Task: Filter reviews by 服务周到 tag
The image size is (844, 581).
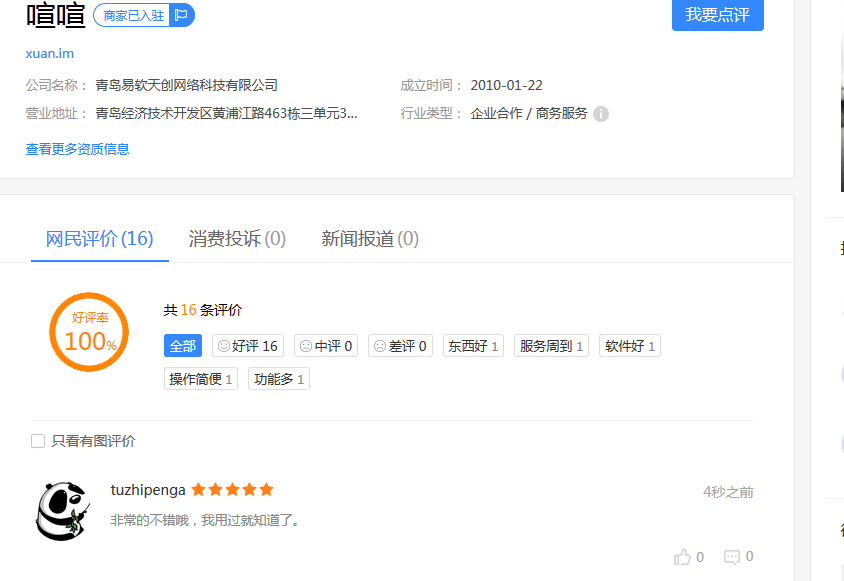Action: [551, 346]
